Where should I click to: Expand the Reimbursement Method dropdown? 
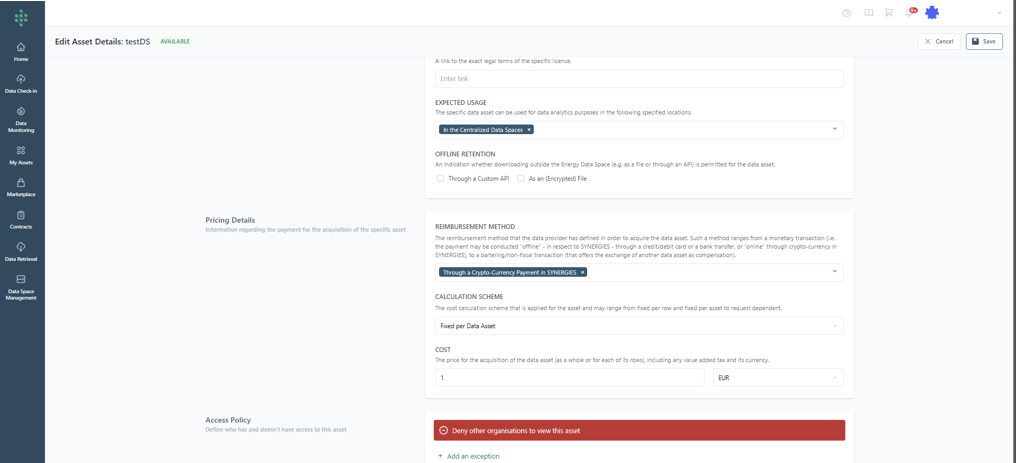(x=834, y=272)
